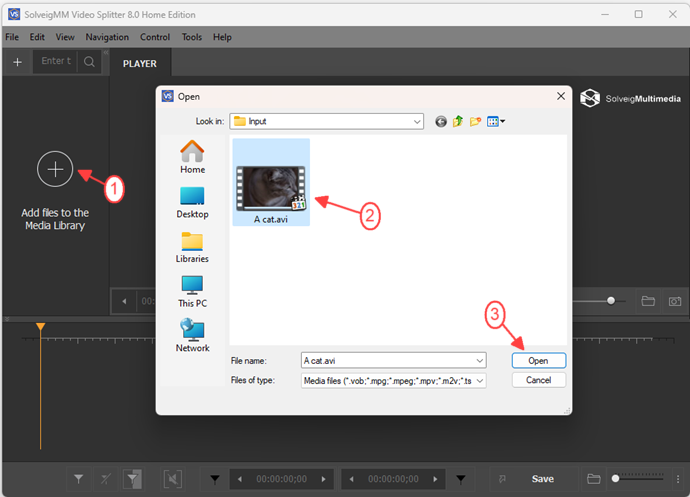Expand the Look in folder dropdown
The height and width of the screenshot is (497, 690).
click(417, 121)
